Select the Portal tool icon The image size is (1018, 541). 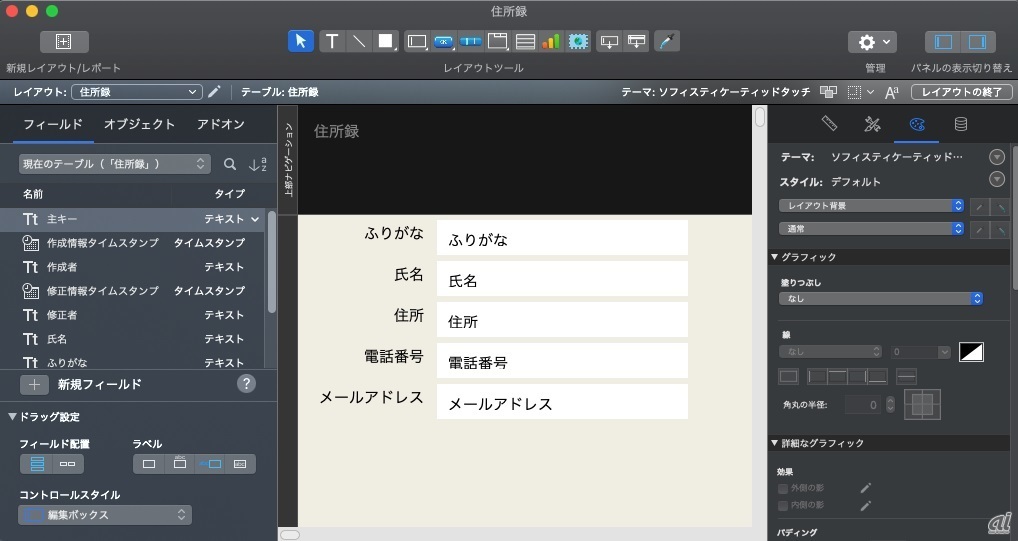(x=524, y=41)
